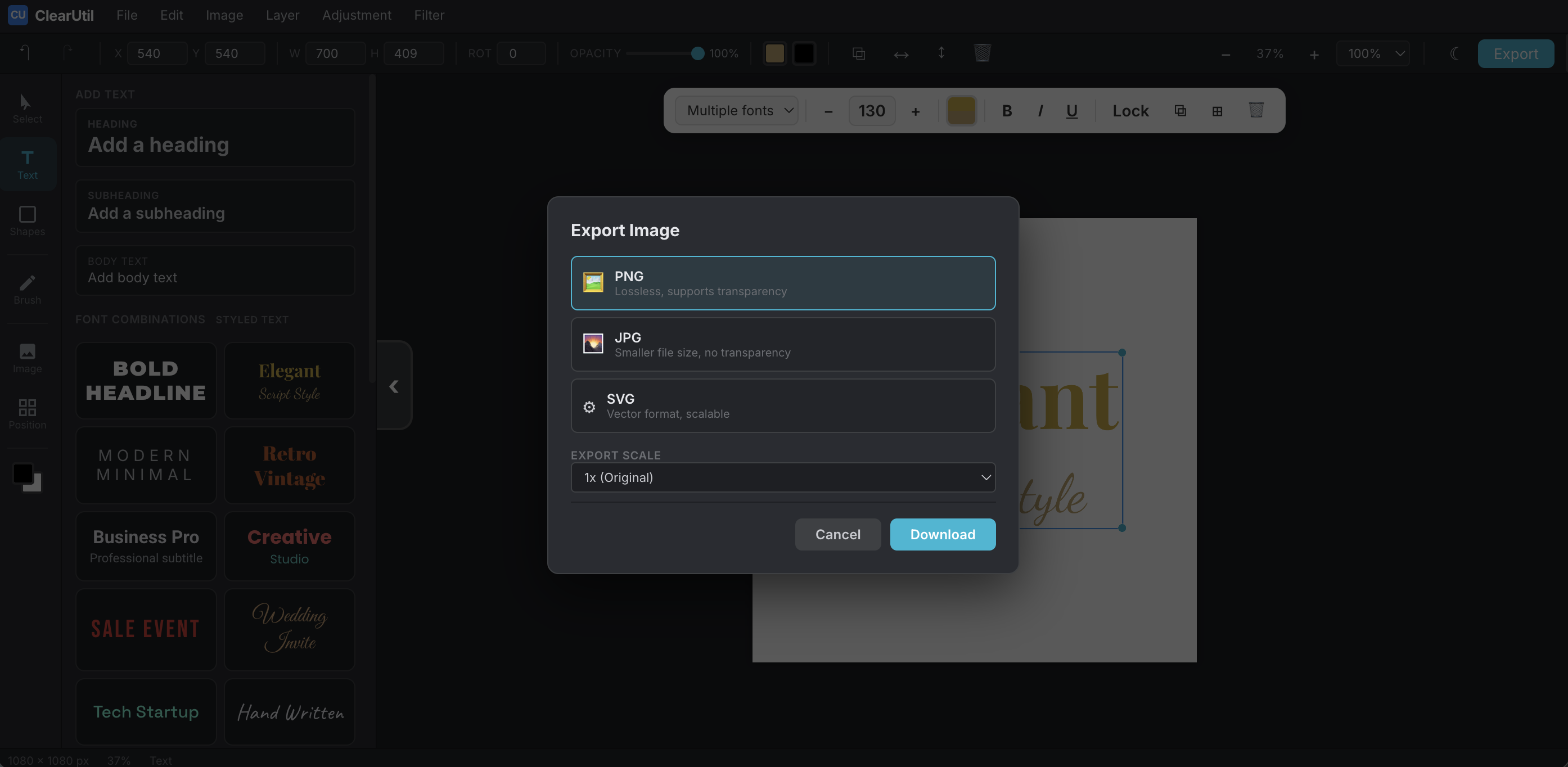Open the text color swatch

(961, 110)
